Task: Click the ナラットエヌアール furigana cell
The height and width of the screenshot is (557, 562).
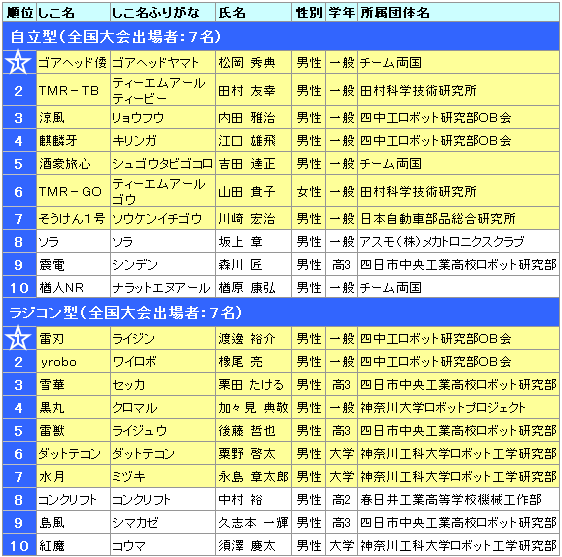Action: click(163, 288)
